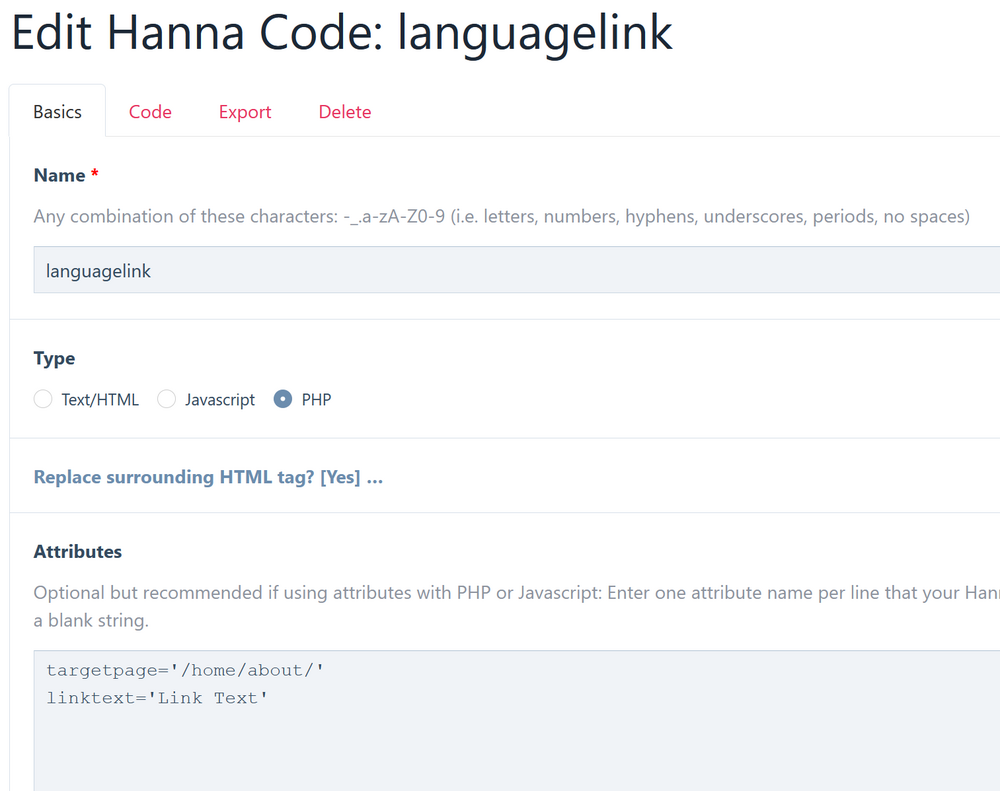Click the Attributes section heading
The height and width of the screenshot is (791, 1000).
77,551
